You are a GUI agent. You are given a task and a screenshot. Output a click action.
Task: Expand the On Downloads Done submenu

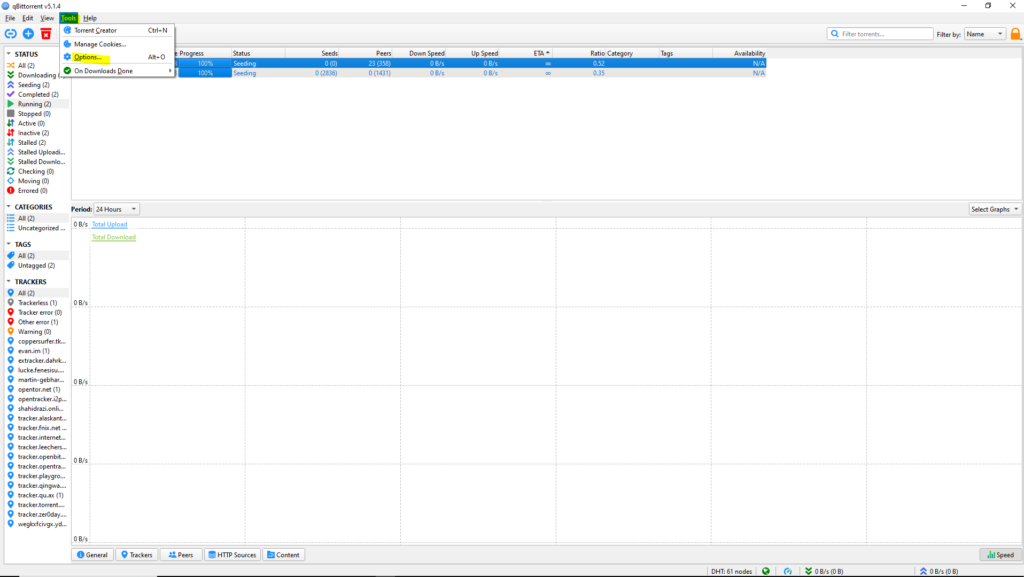118,70
